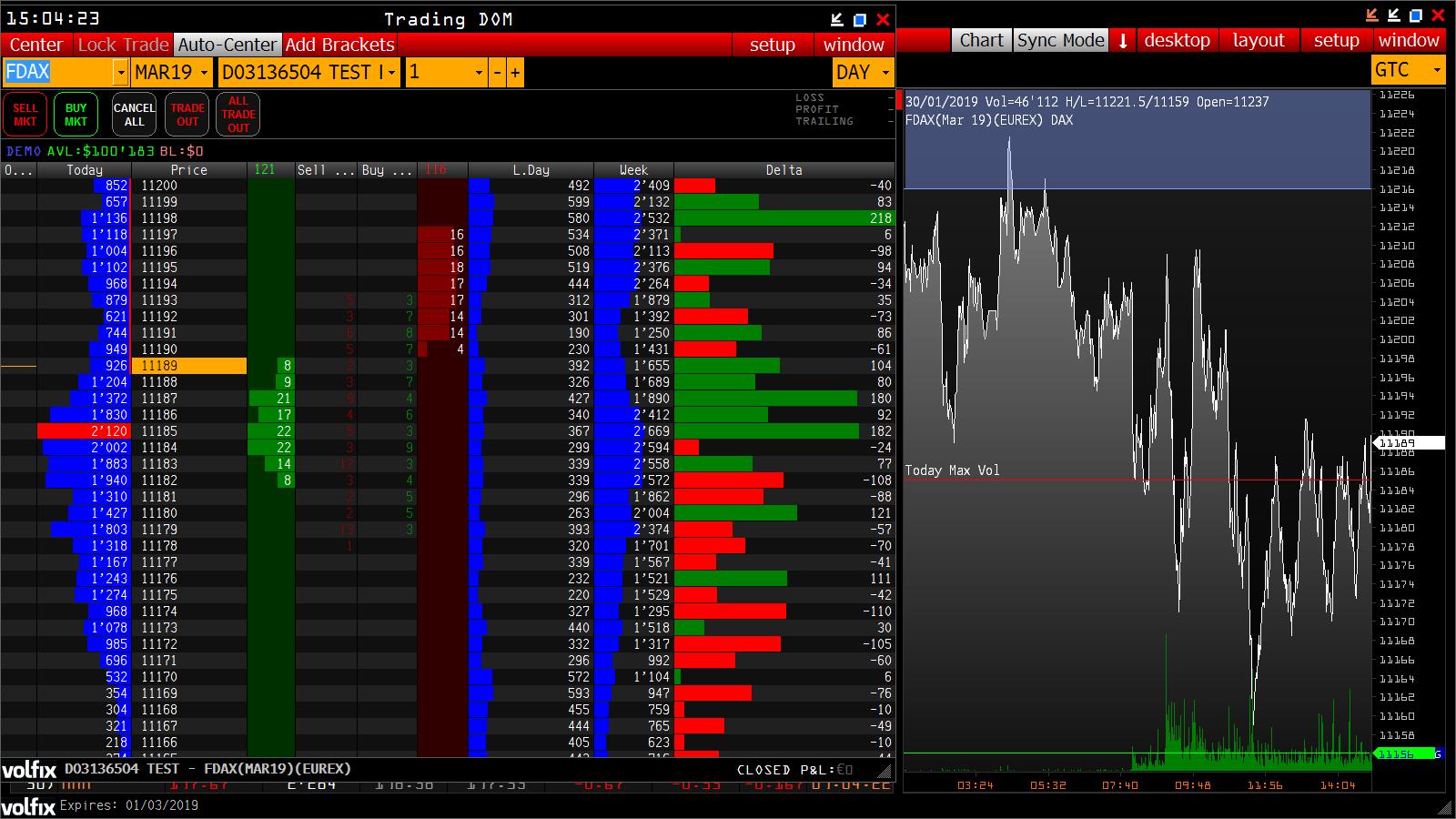Click the 11170 price cell
This screenshot has height=819, width=1456.
[189, 677]
